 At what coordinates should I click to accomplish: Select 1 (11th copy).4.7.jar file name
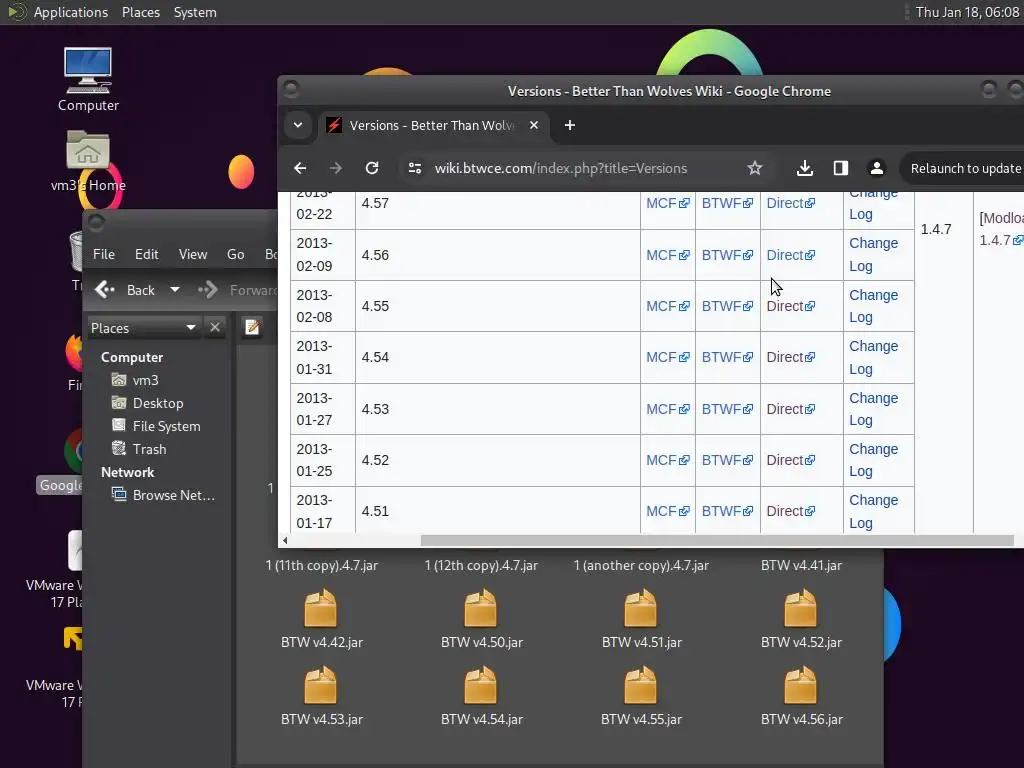(321, 566)
